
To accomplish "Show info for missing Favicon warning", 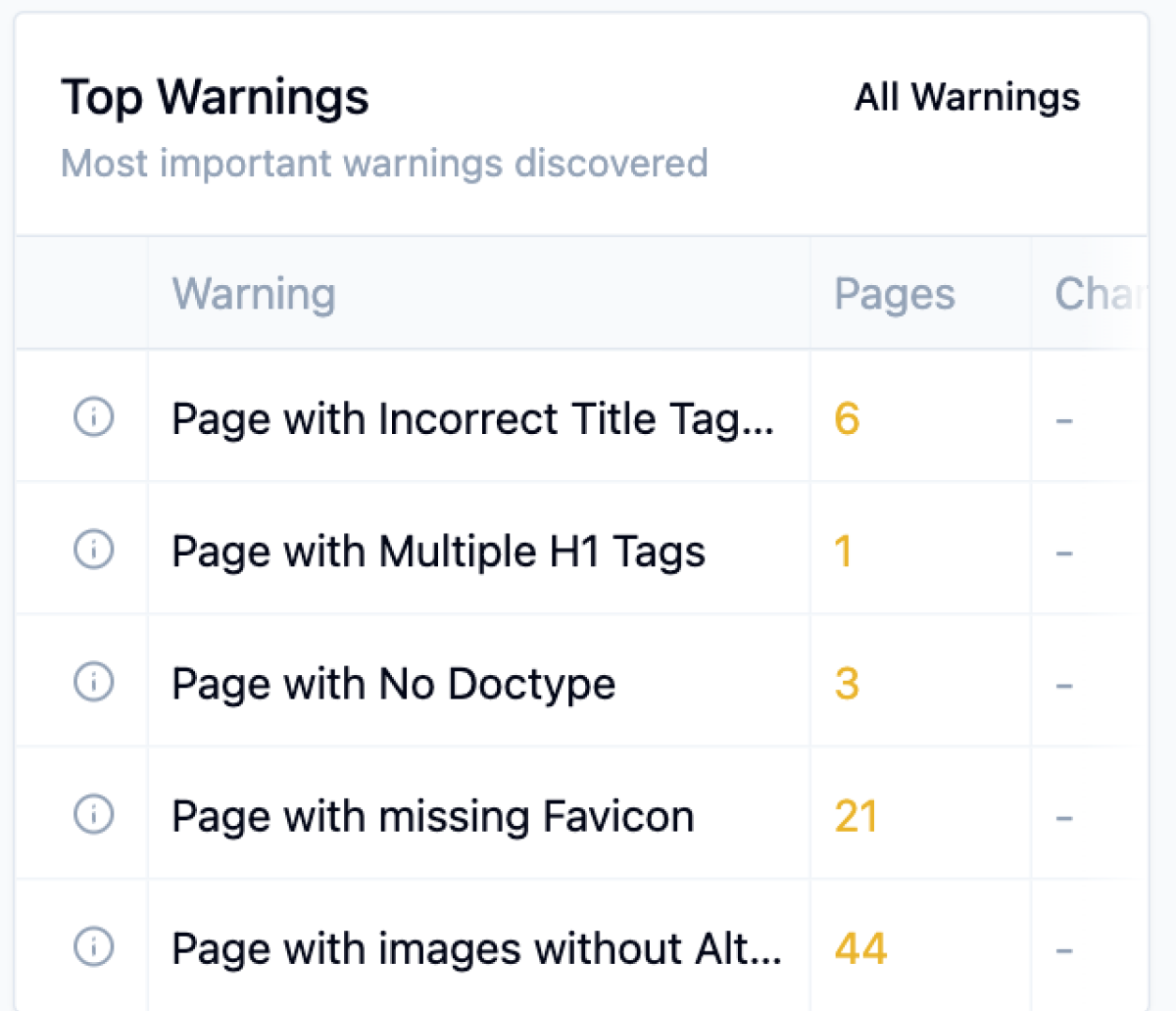I will [x=94, y=814].
